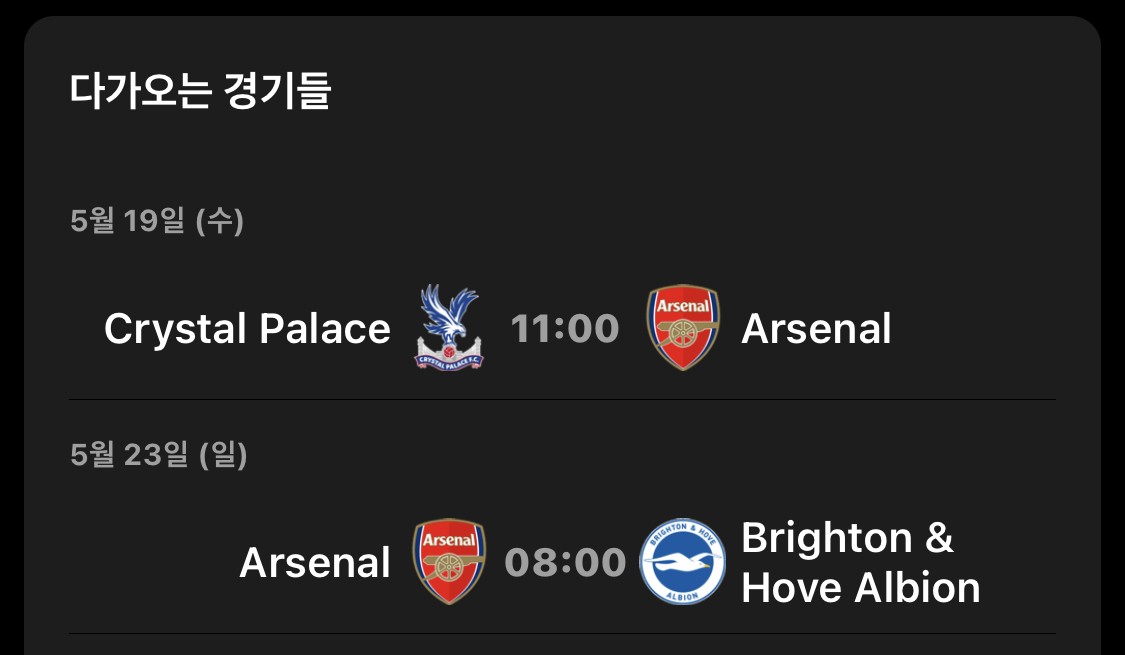Image resolution: width=1125 pixels, height=655 pixels.
Task: Select the 08:00 kickoff time
Action: click(x=565, y=562)
